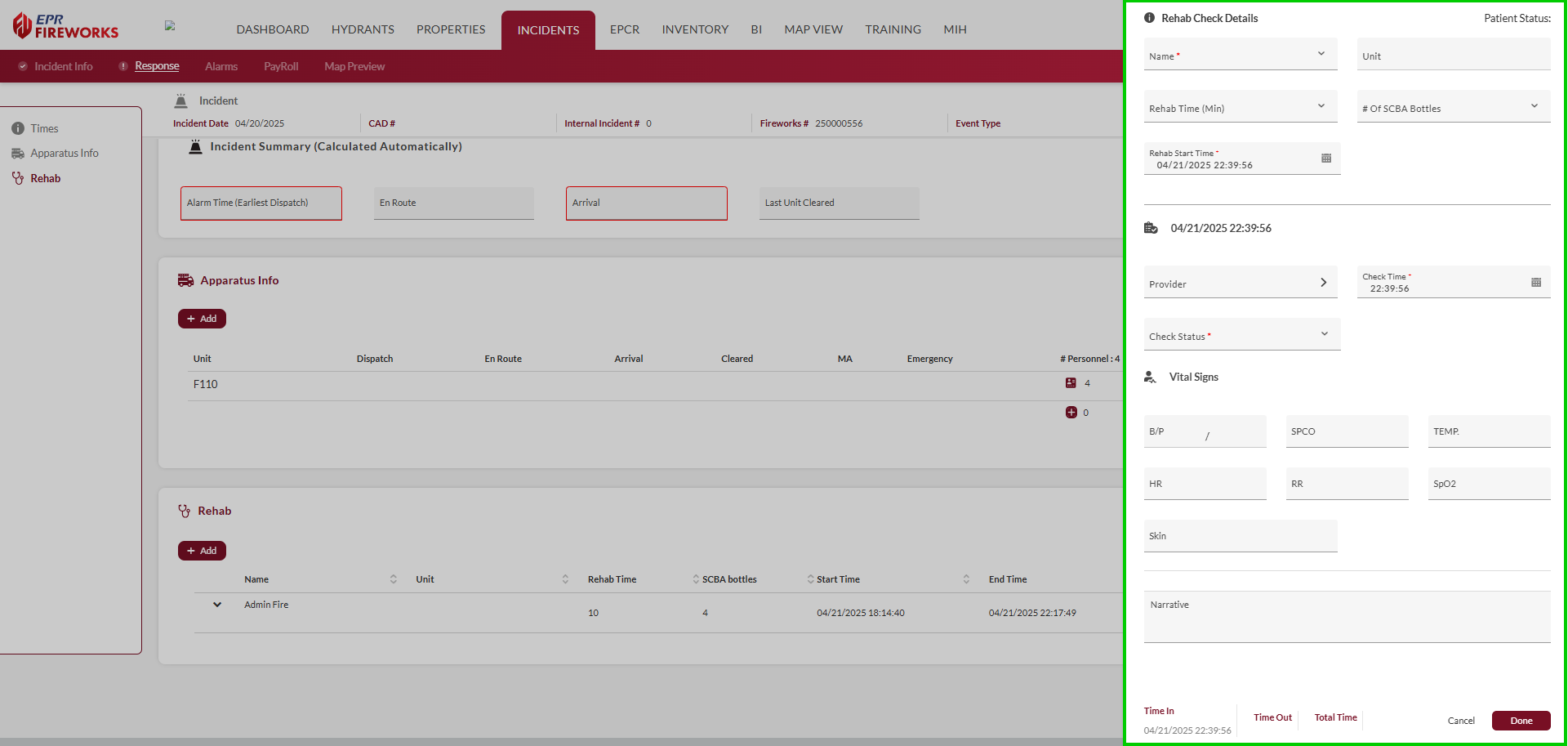
Task: Open the Rehab Time (Min) dropdown
Action: (1321, 106)
